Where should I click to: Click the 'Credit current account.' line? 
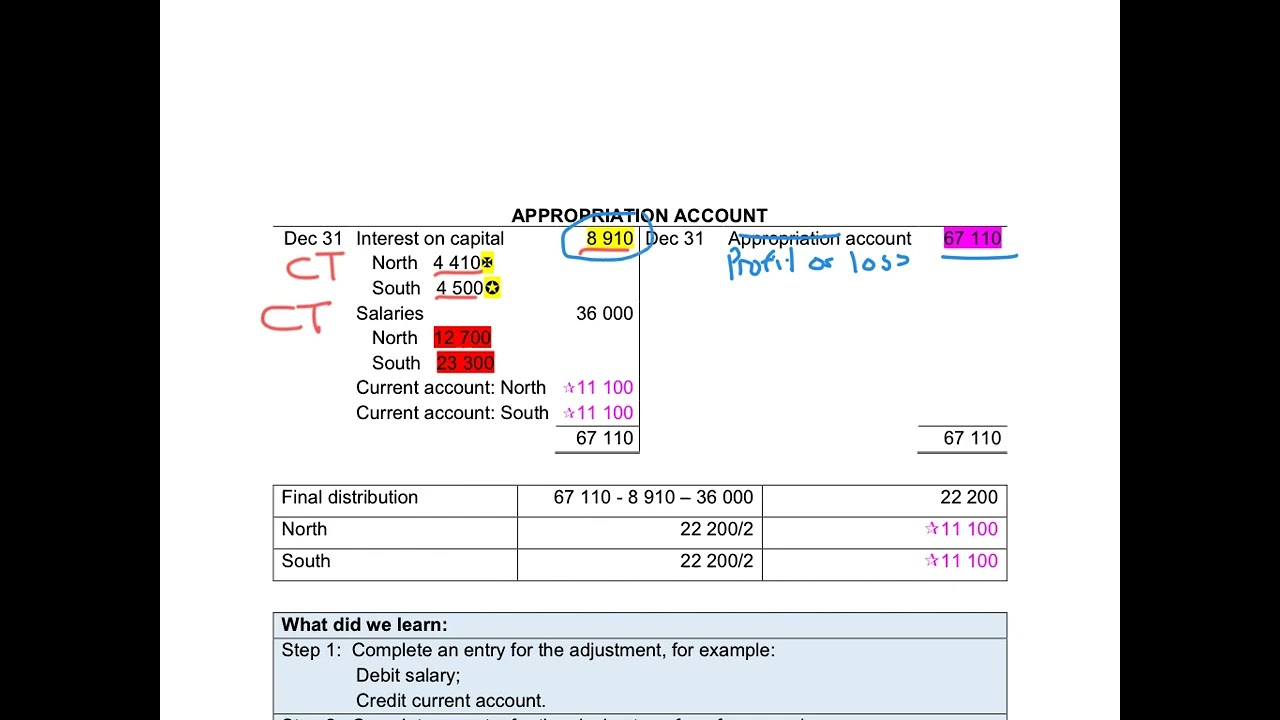(451, 701)
